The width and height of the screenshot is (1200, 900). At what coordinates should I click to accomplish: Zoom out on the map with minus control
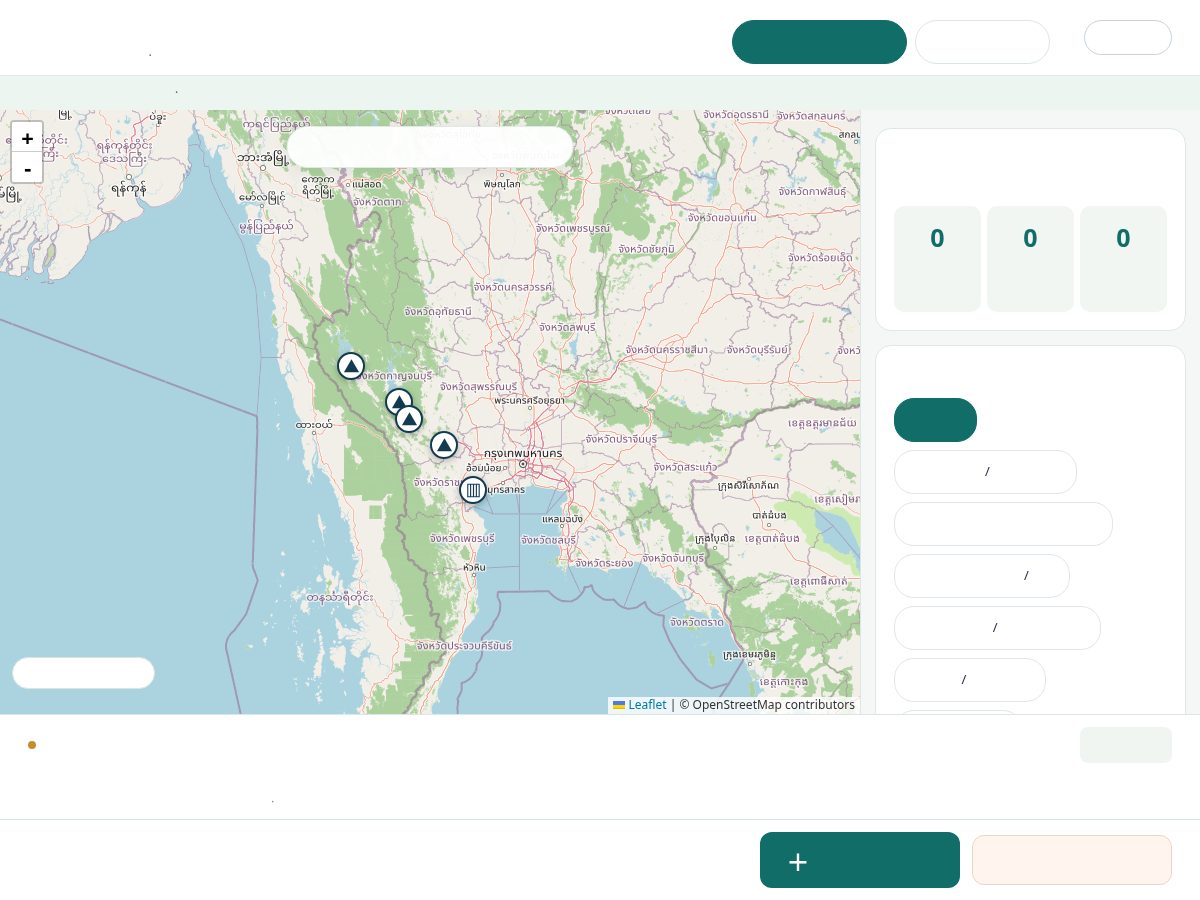coord(27,168)
